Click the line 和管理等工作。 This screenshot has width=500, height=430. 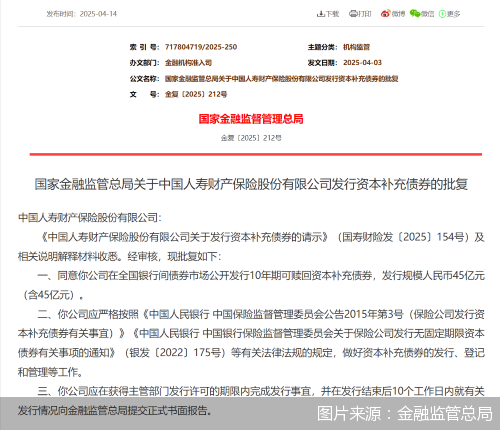point(50,372)
